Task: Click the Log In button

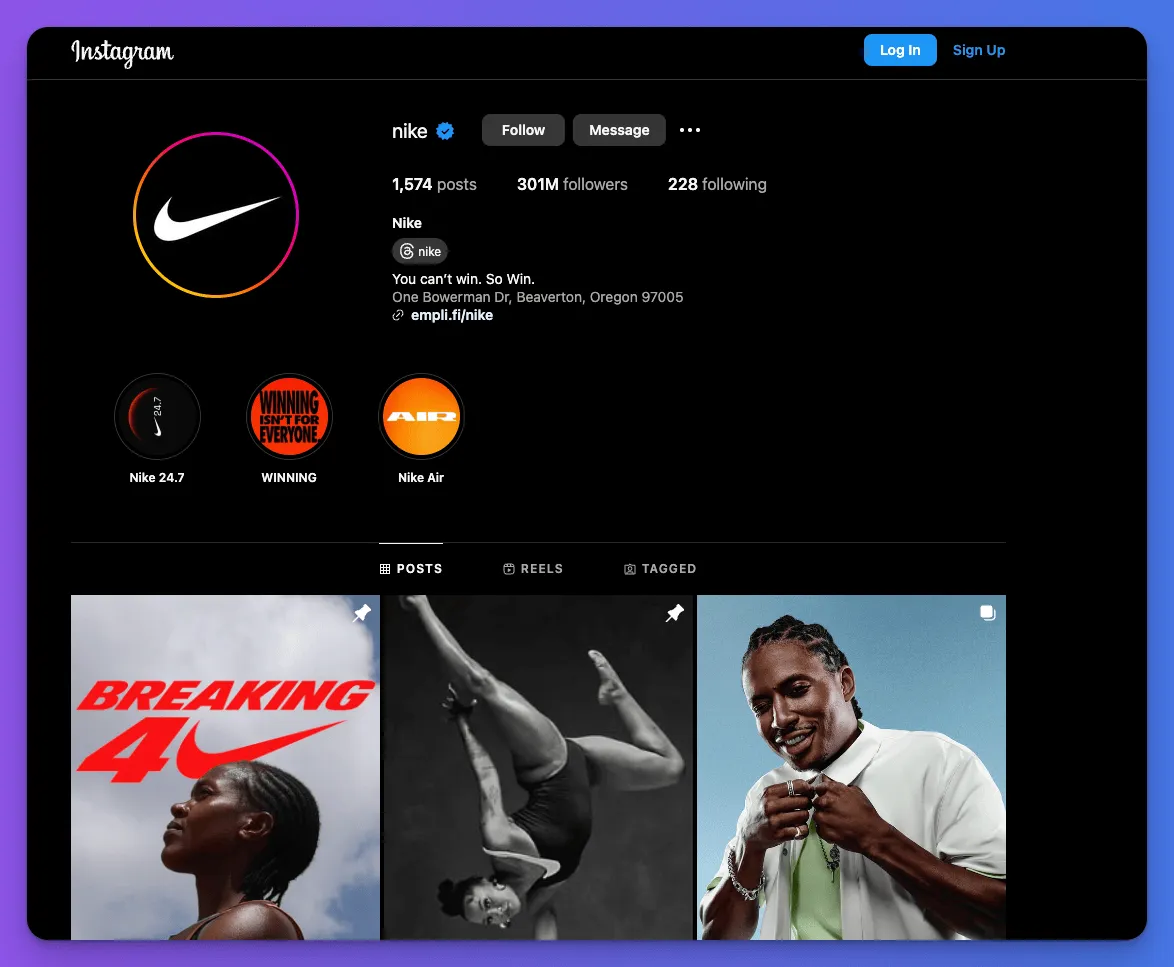Action: click(x=900, y=50)
